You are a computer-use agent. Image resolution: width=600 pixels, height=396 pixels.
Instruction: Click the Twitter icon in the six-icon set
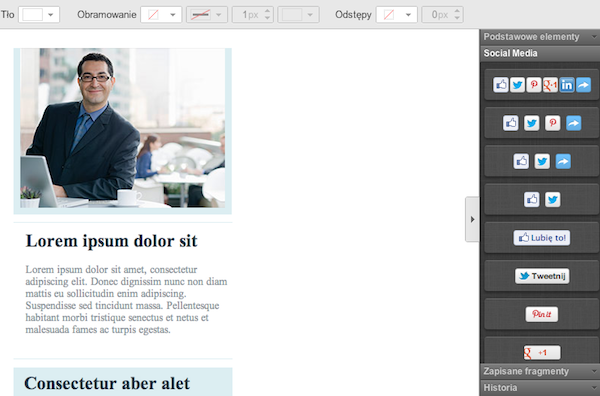point(517,85)
